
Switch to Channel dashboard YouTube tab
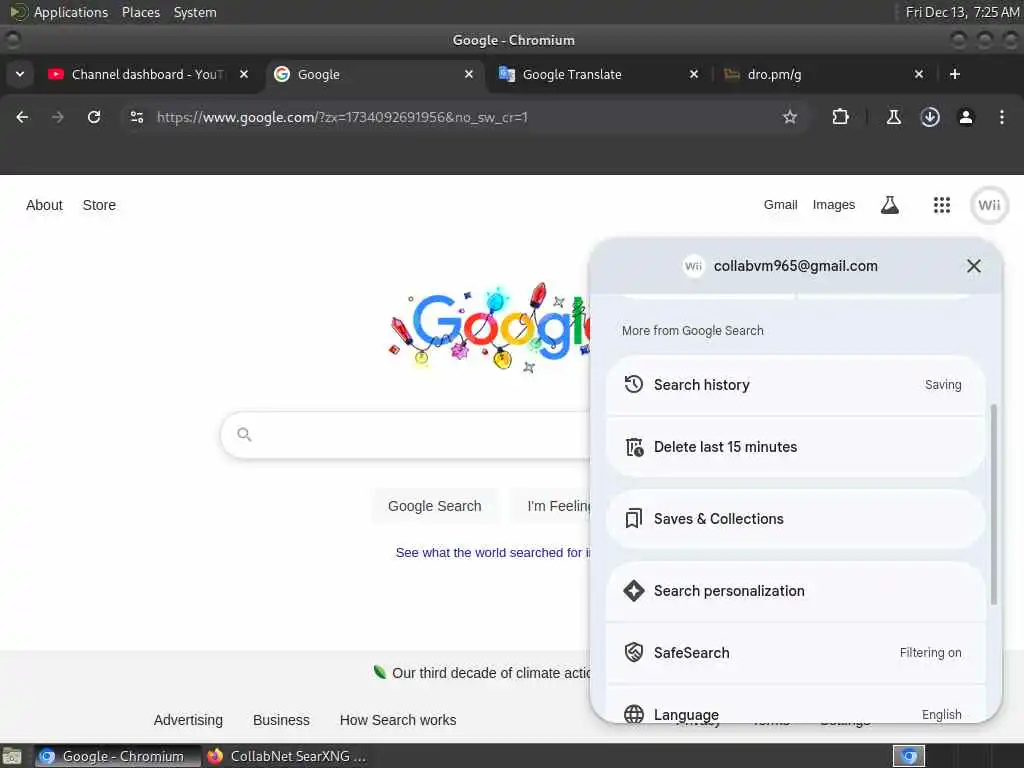click(148, 74)
